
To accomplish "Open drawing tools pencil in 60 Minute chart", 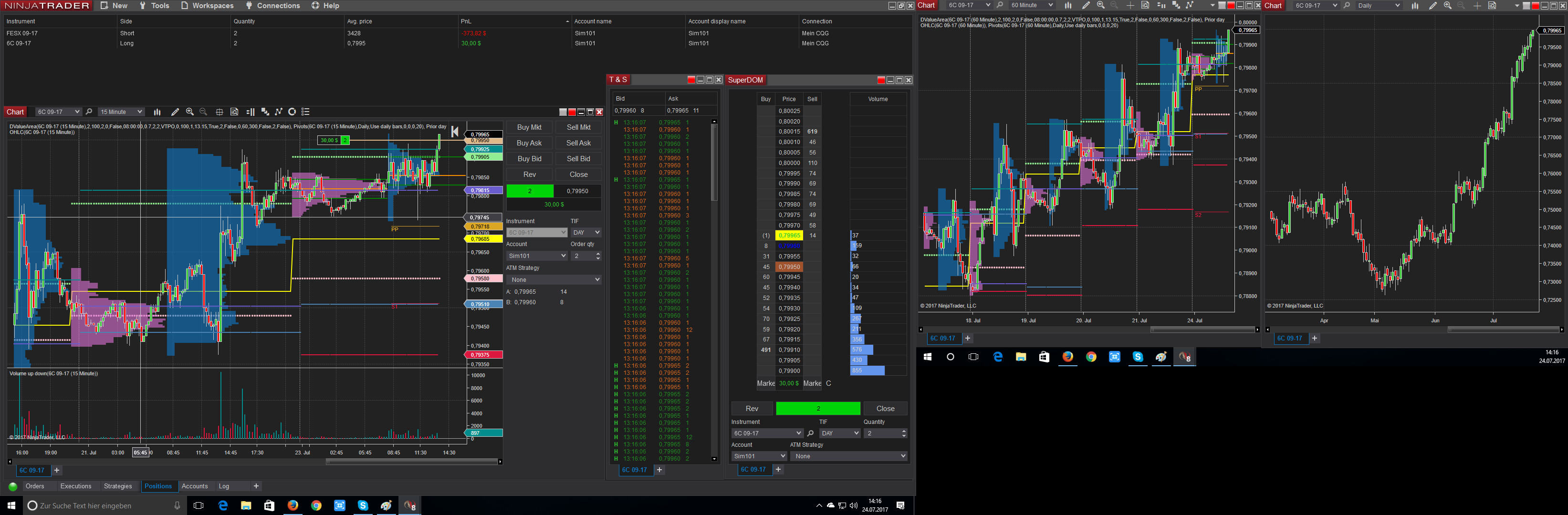I will (x=1085, y=5).
